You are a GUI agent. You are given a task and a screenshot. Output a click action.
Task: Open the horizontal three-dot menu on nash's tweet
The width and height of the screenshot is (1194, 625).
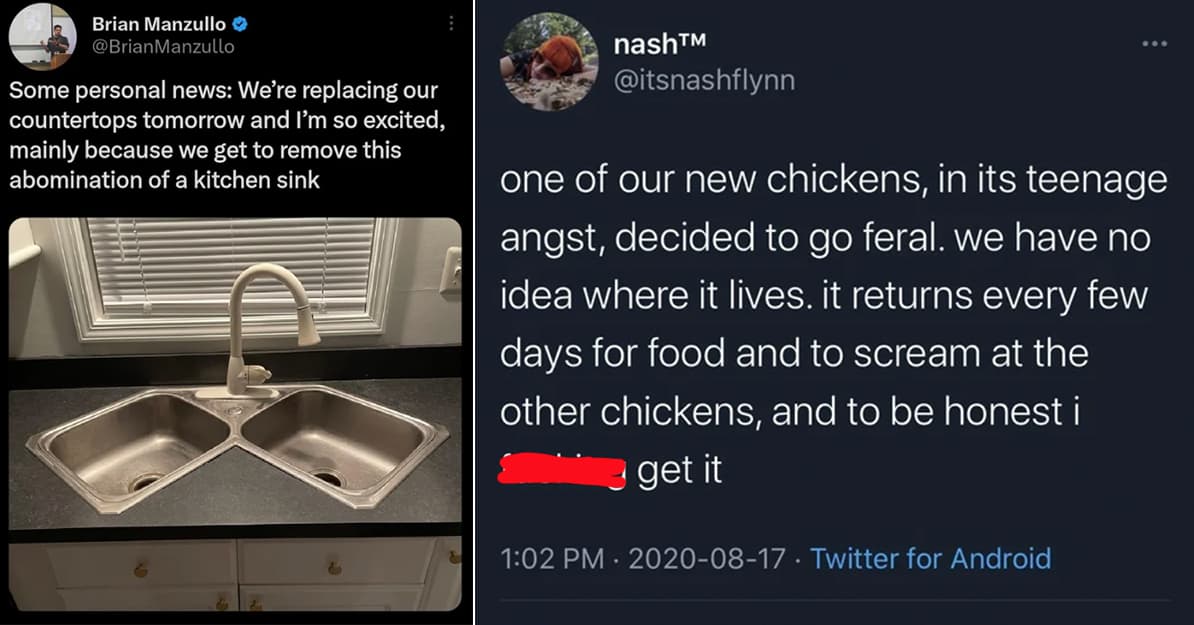tap(1155, 42)
